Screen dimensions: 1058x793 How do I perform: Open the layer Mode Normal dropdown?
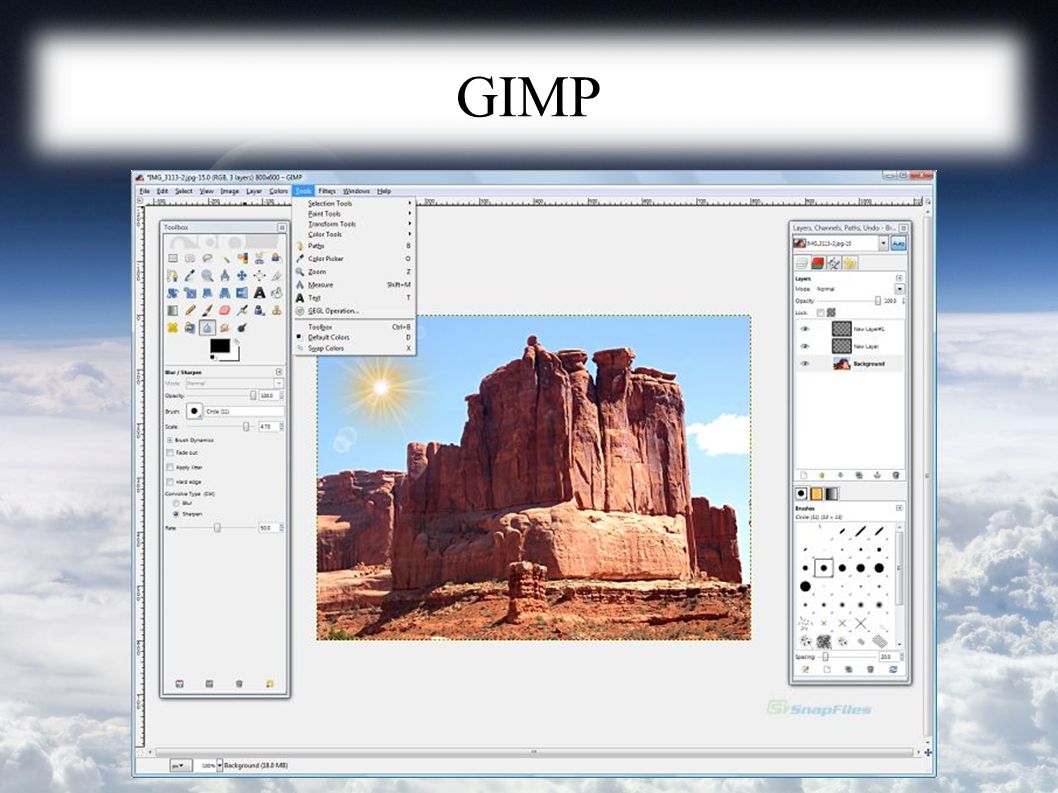899,289
